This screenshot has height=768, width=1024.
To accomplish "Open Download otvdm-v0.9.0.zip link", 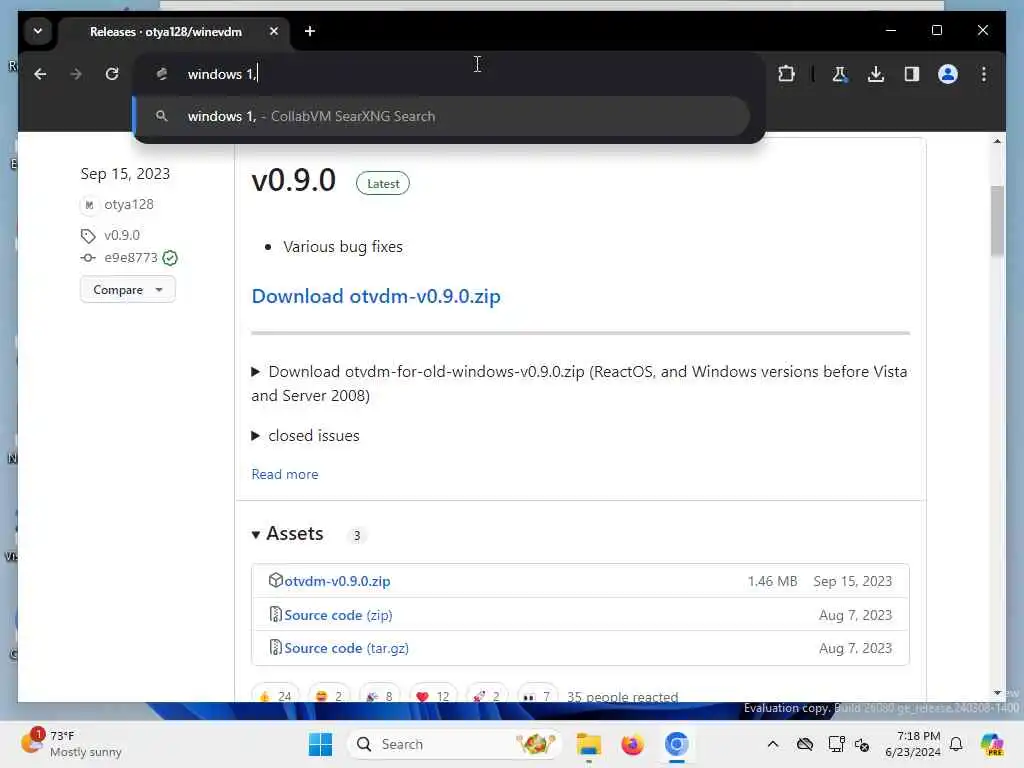I will pos(376,296).
